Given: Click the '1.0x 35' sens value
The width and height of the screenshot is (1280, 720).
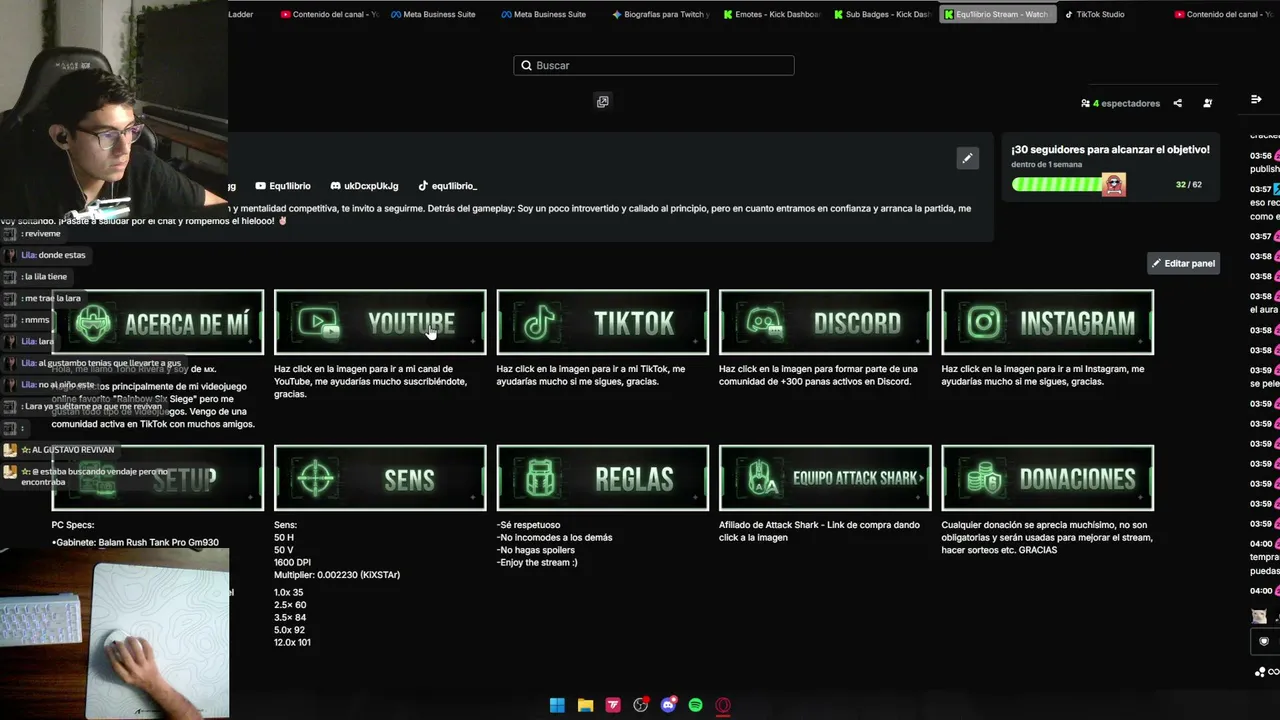Looking at the screenshot, I should pyautogui.click(x=289, y=592).
